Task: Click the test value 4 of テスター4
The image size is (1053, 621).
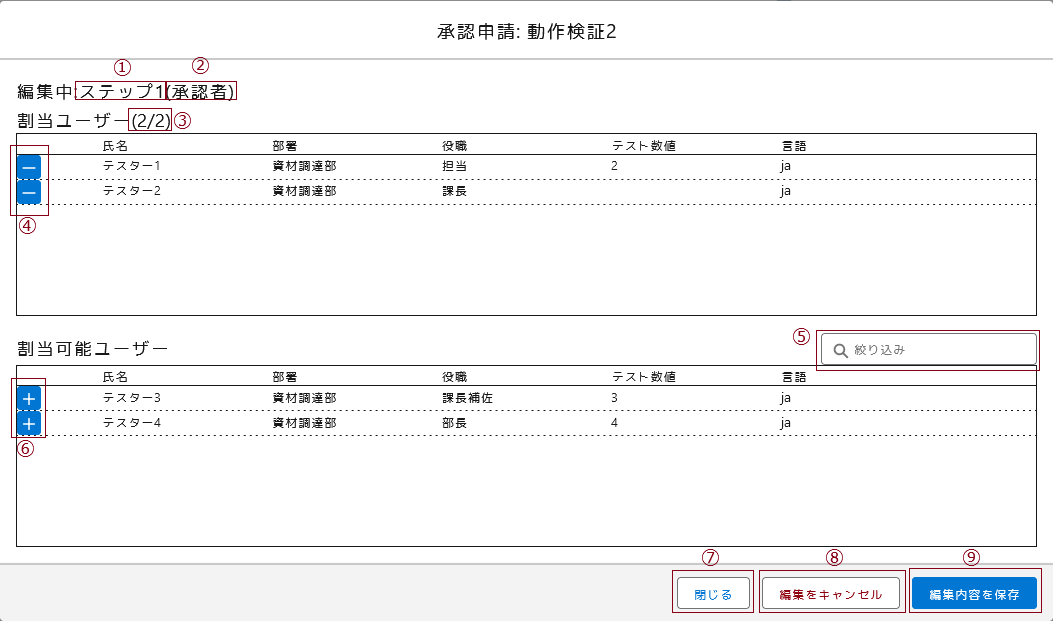Action: [x=614, y=423]
